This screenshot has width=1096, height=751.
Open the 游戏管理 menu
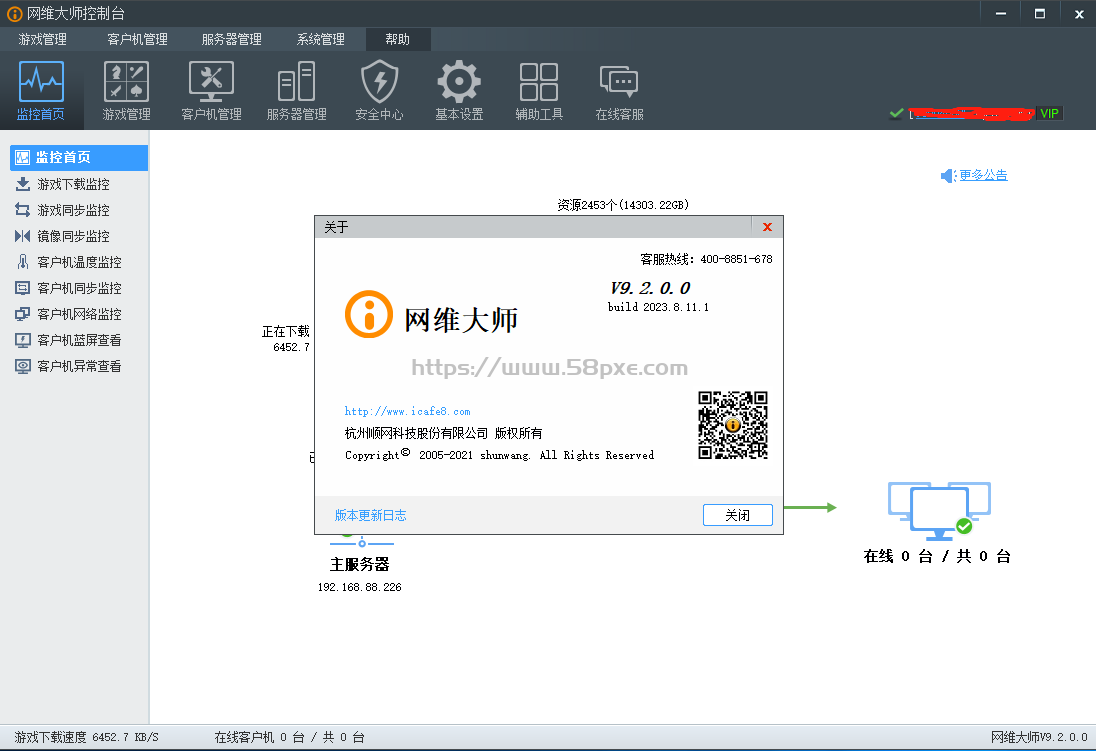[43, 39]
